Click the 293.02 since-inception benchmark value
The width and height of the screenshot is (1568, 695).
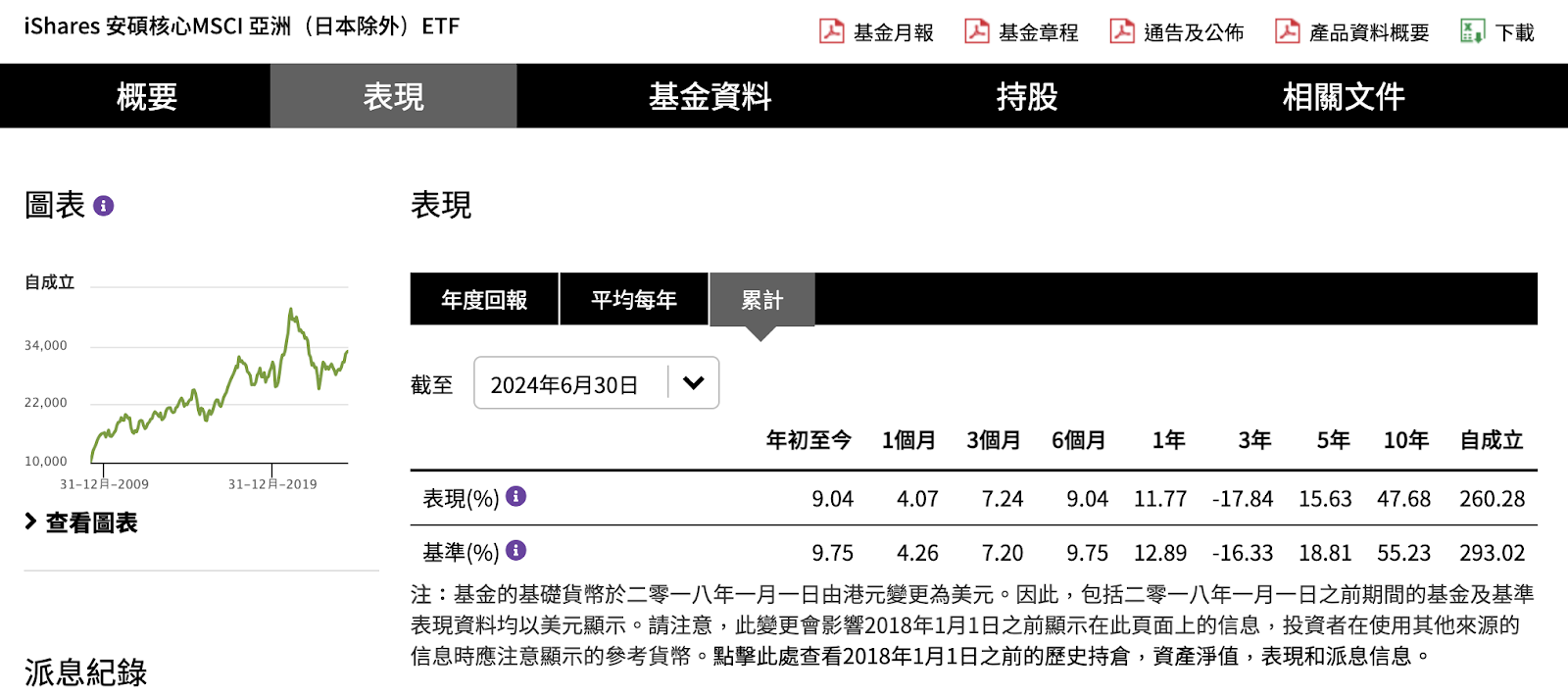point(1492,553)
